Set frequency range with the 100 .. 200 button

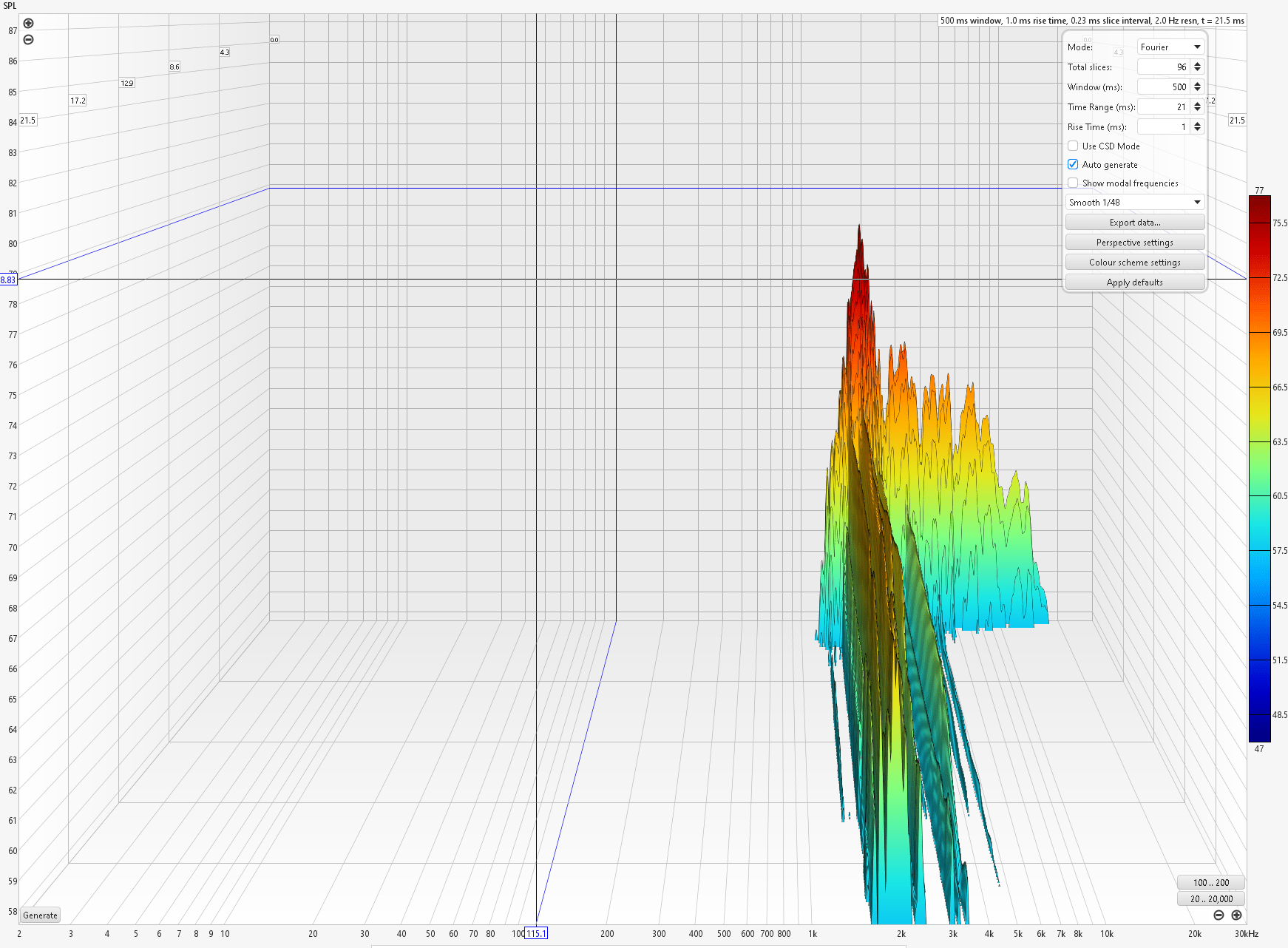[x=1211, y=883]
